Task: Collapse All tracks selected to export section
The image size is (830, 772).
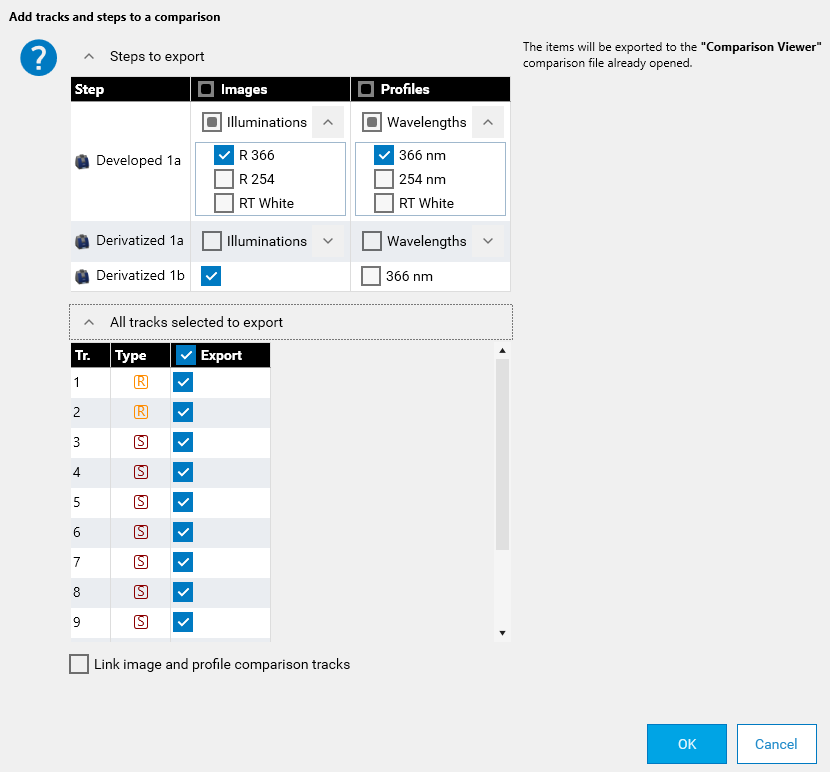Action: [89, 323]
